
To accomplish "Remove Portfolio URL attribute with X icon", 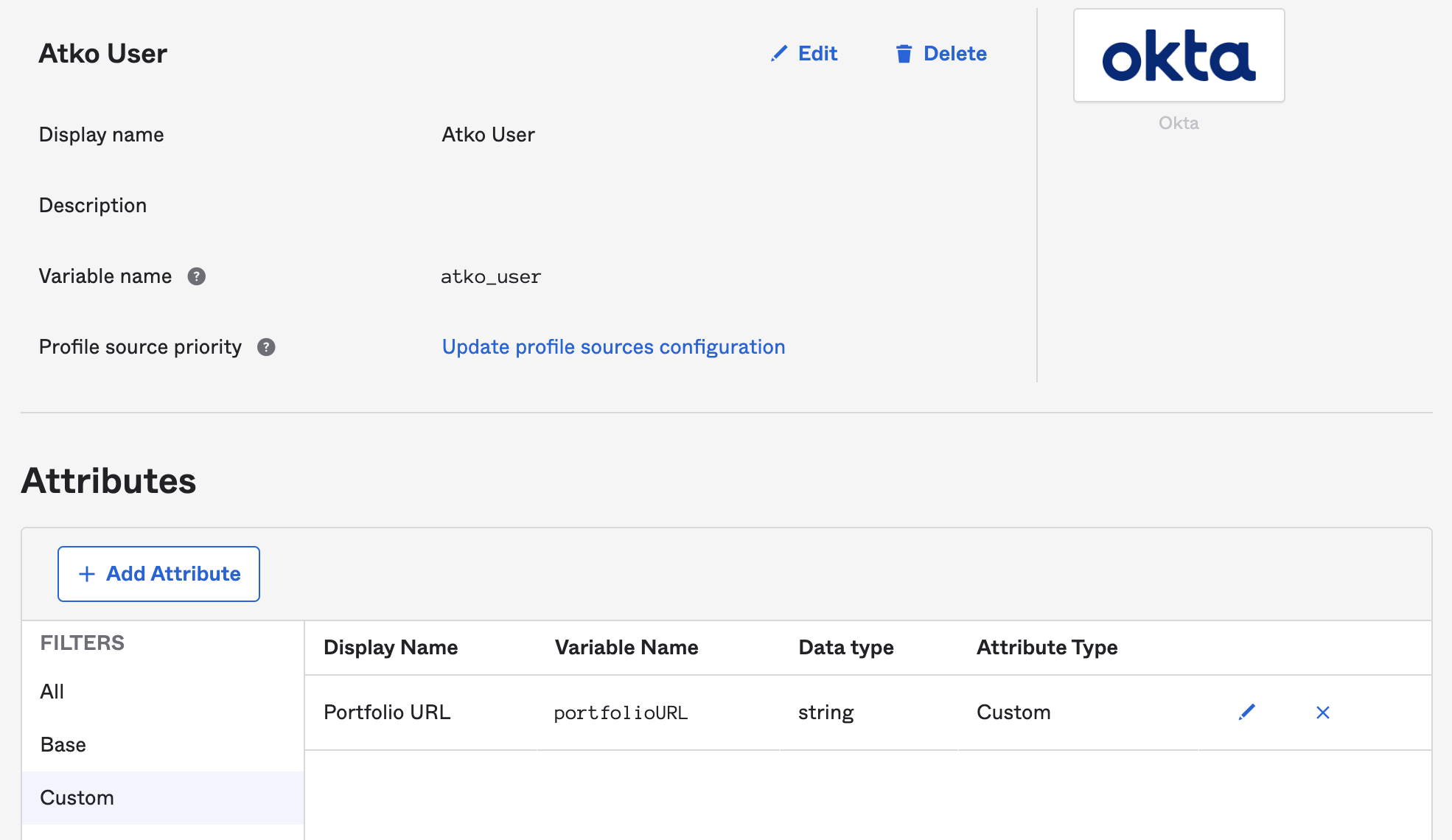I will (x=1323, y=713).
